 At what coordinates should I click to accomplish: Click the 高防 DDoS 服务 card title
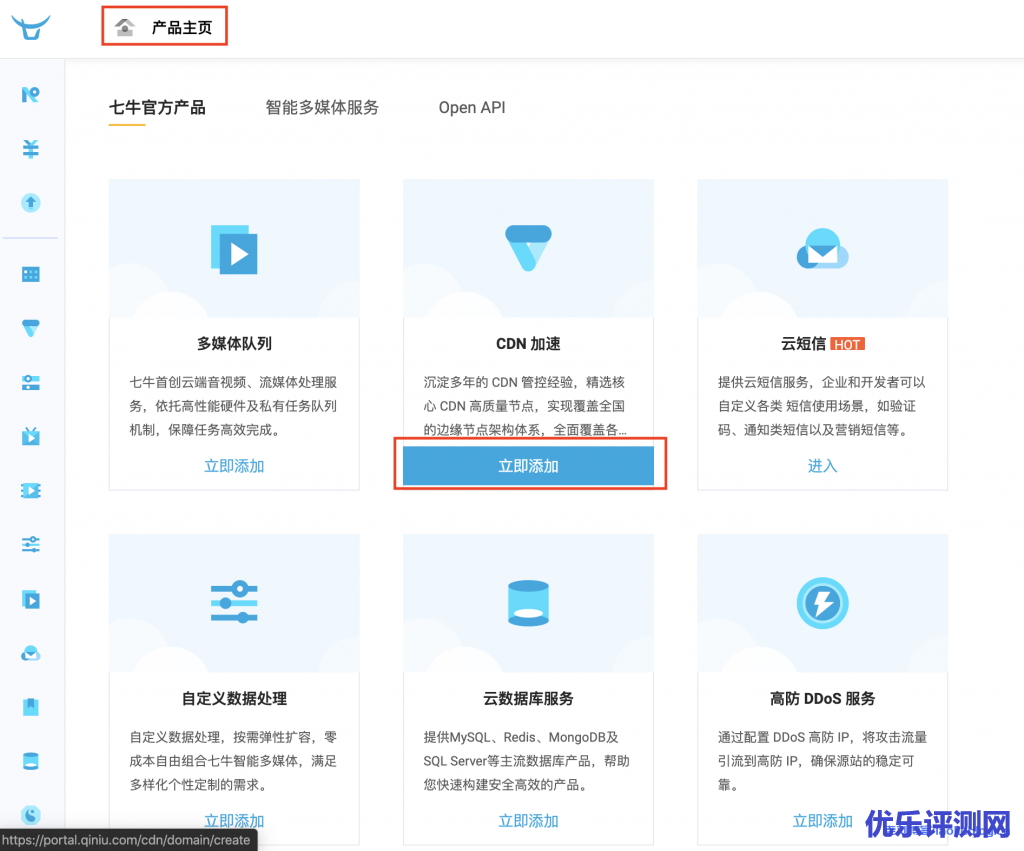pos(823,698)
